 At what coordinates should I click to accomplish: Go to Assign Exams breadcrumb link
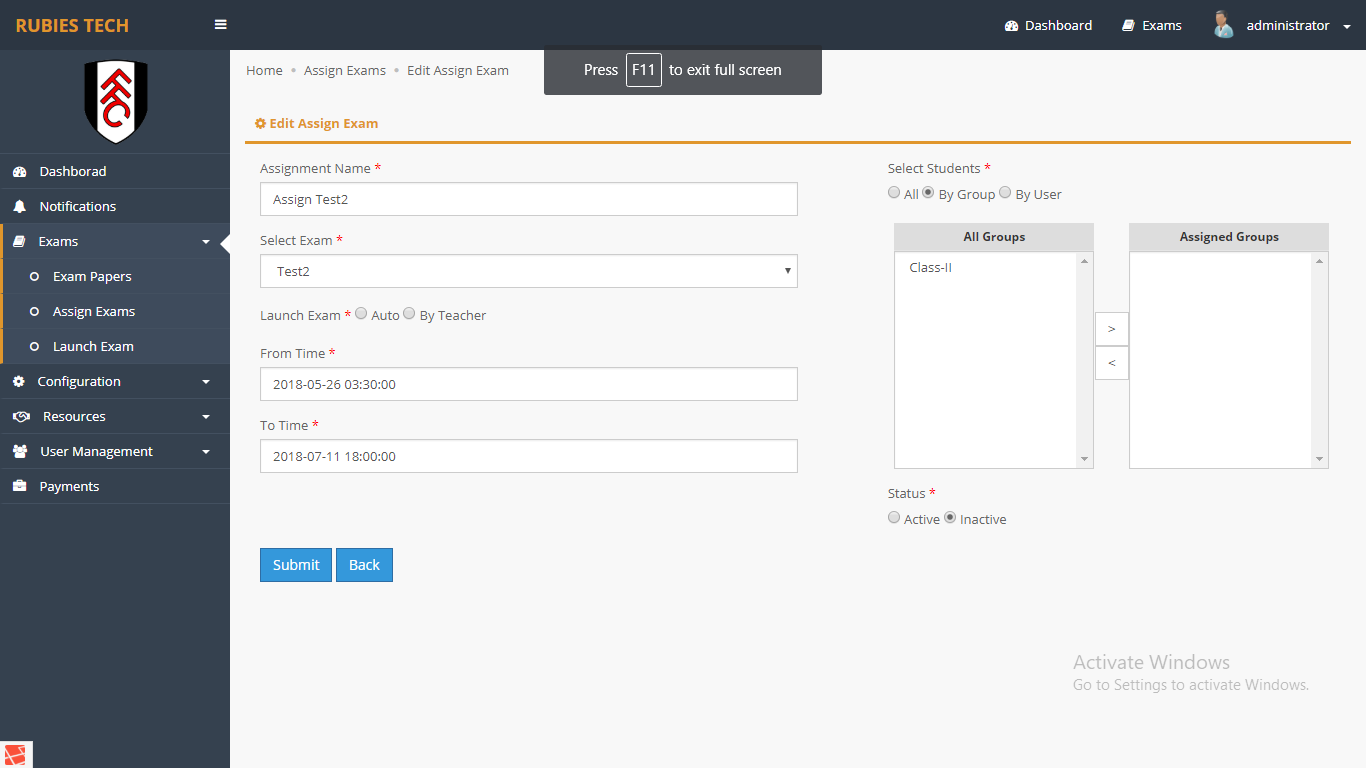click(345, 70)
